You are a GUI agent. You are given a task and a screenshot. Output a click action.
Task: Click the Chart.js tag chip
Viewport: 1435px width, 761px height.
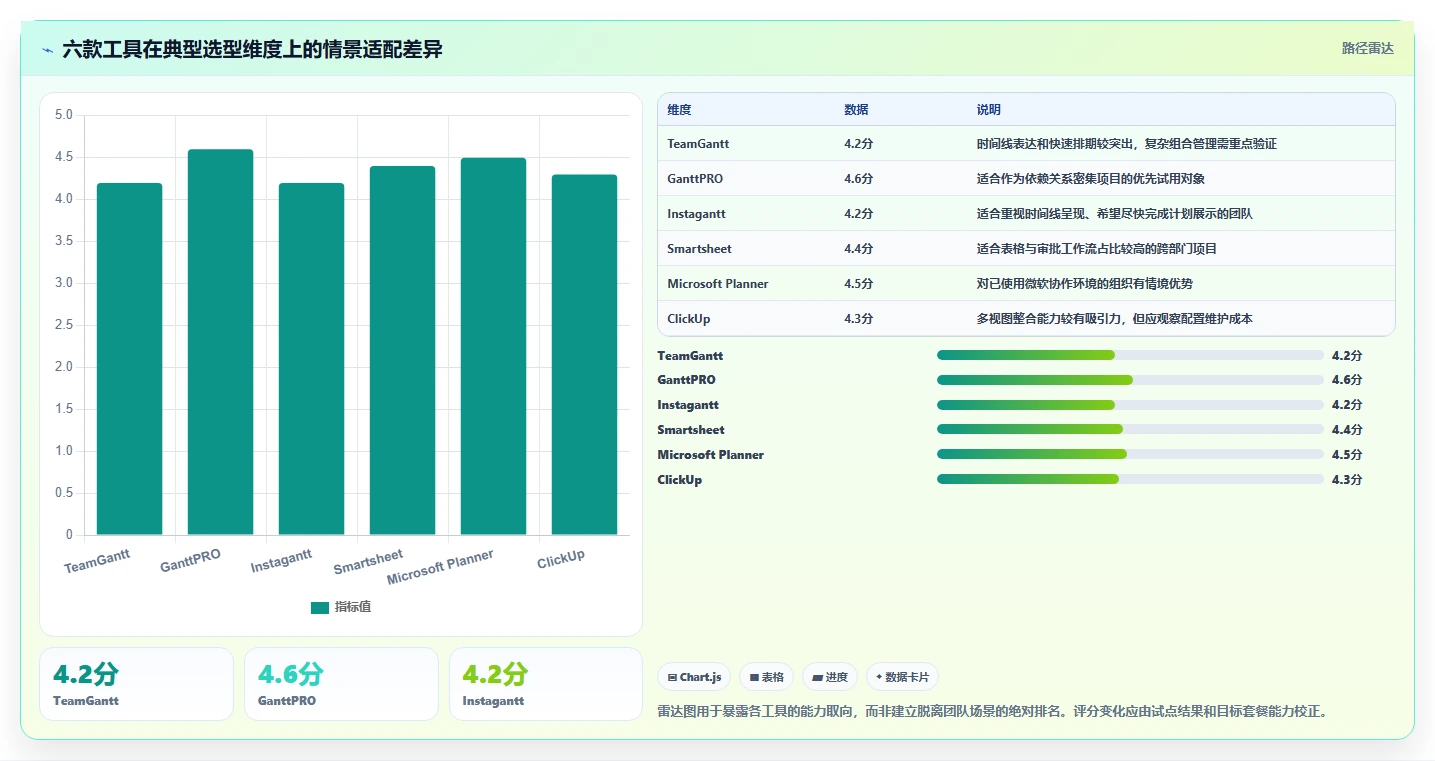[x=694, y=677]
